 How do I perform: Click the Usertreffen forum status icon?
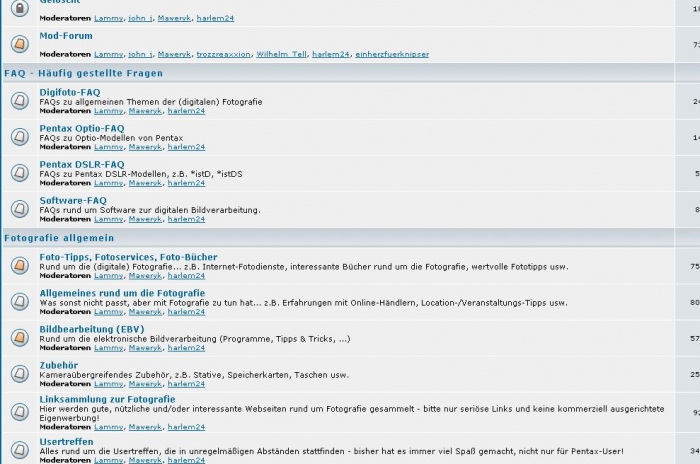(x=20, y=450)
